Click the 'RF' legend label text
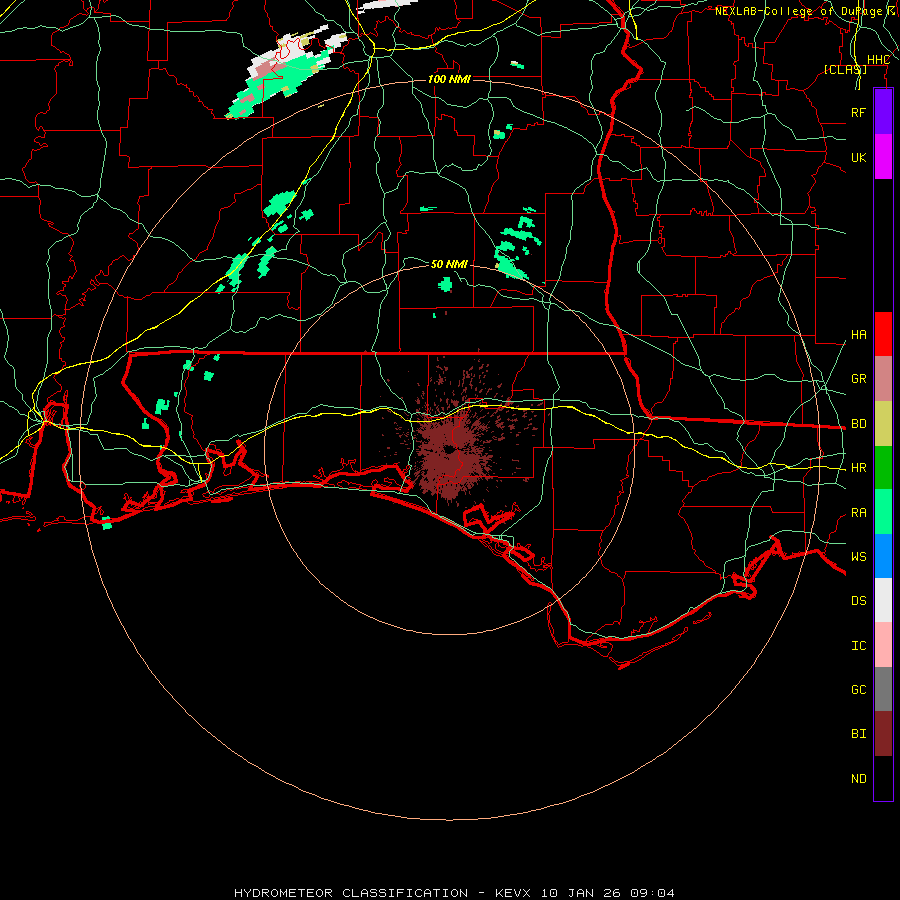This screenshot has width=900, height=900. (858, 112)
